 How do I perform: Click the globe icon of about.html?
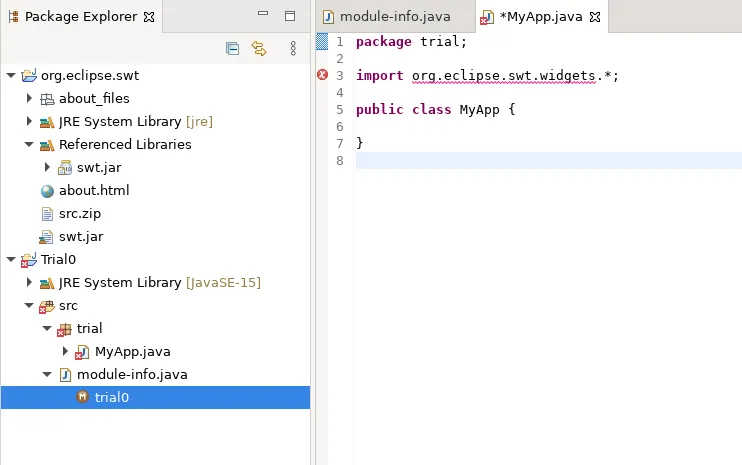click(47, 191)
